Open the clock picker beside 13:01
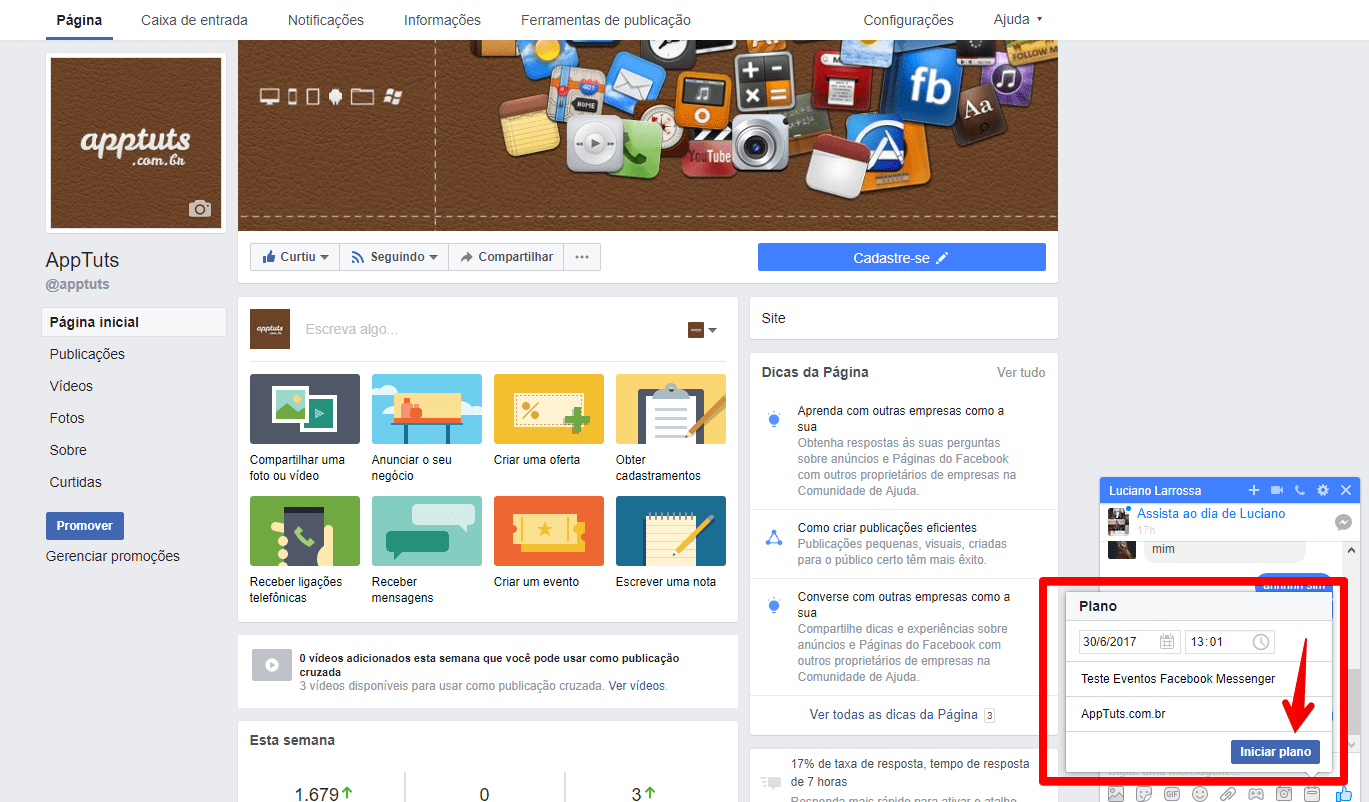 (x=1261, y=642)
